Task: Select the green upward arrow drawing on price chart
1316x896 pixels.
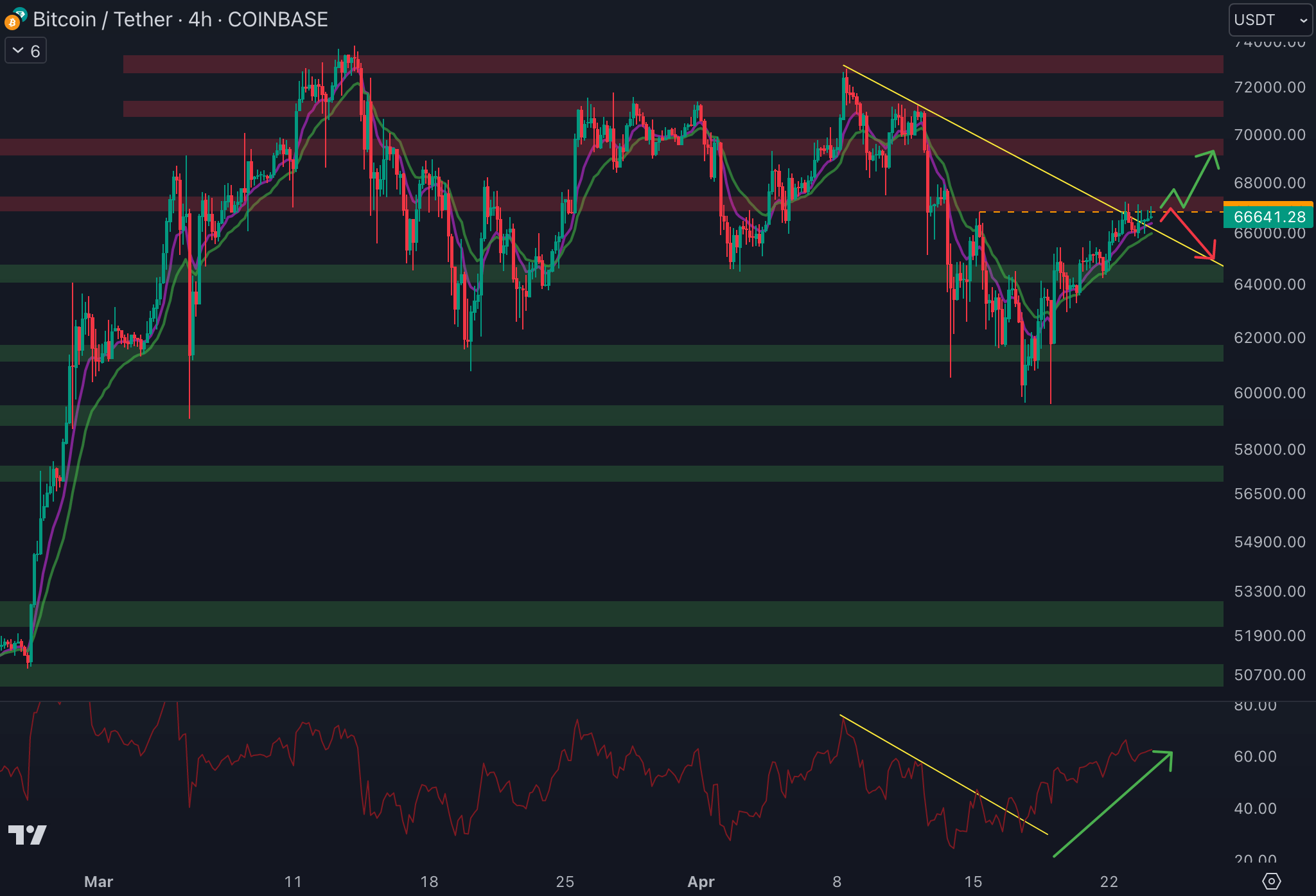Action: click(1198, 179)
